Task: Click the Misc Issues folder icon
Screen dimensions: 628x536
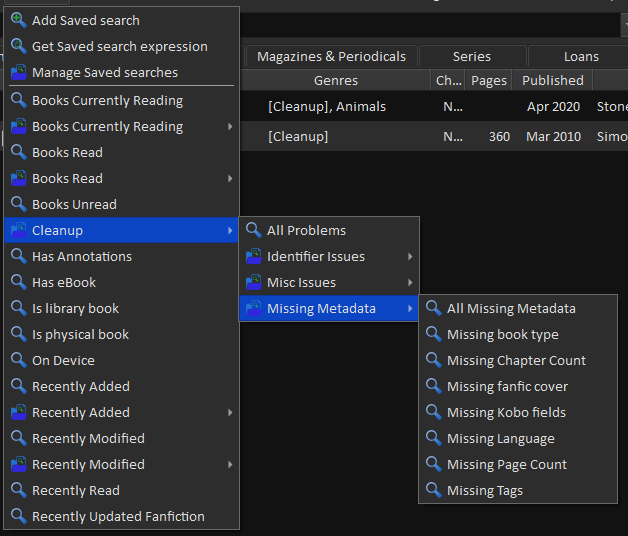Action: click(253, 282)
